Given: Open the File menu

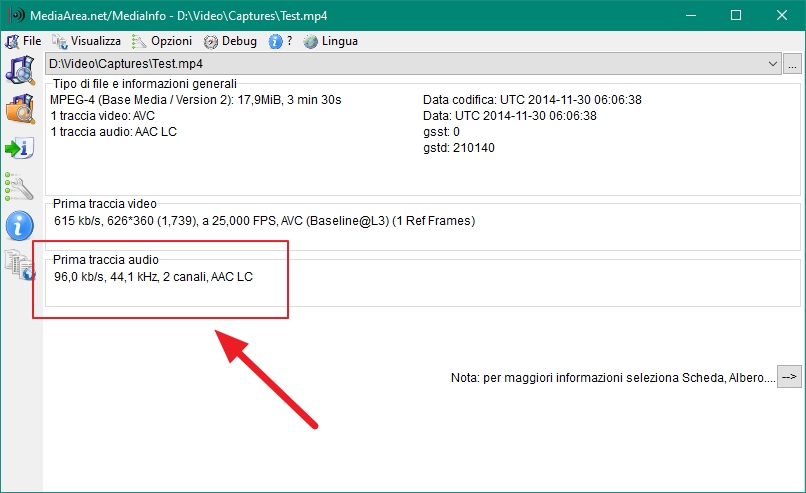Looking at the screenshot, I should click(23, 41).
